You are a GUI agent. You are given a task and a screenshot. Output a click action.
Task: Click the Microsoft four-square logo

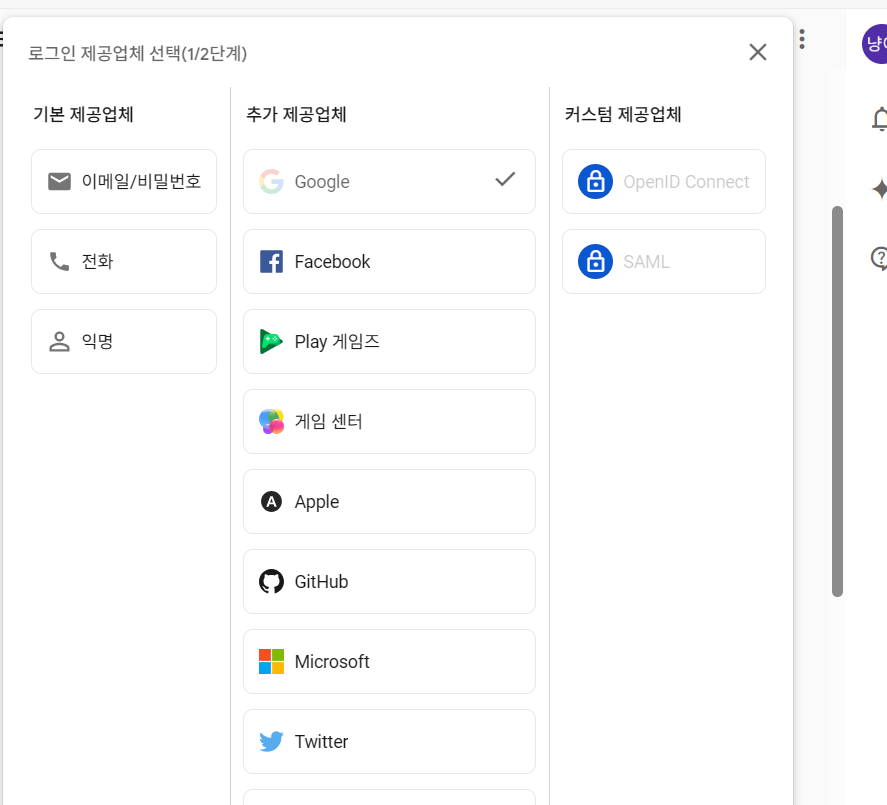[272, 661]
